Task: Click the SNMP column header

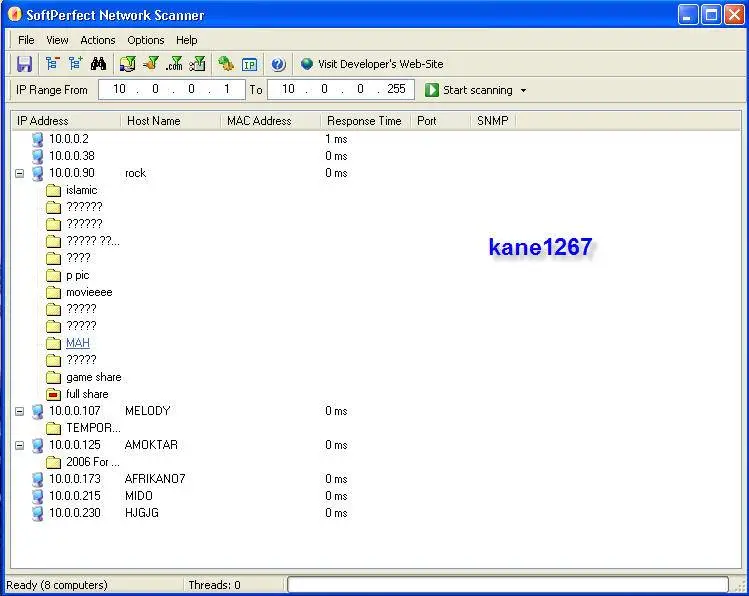Action: [493, 121]
